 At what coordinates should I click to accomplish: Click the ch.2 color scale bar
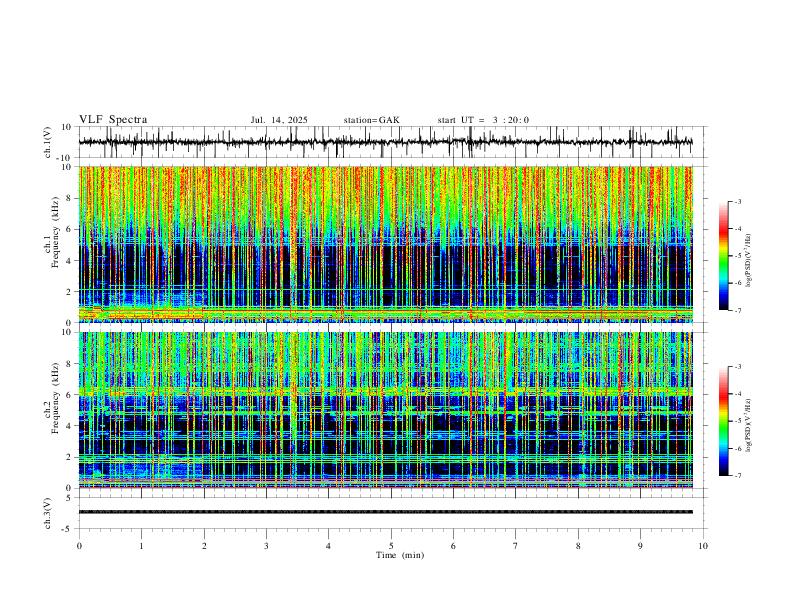(724, 421)
